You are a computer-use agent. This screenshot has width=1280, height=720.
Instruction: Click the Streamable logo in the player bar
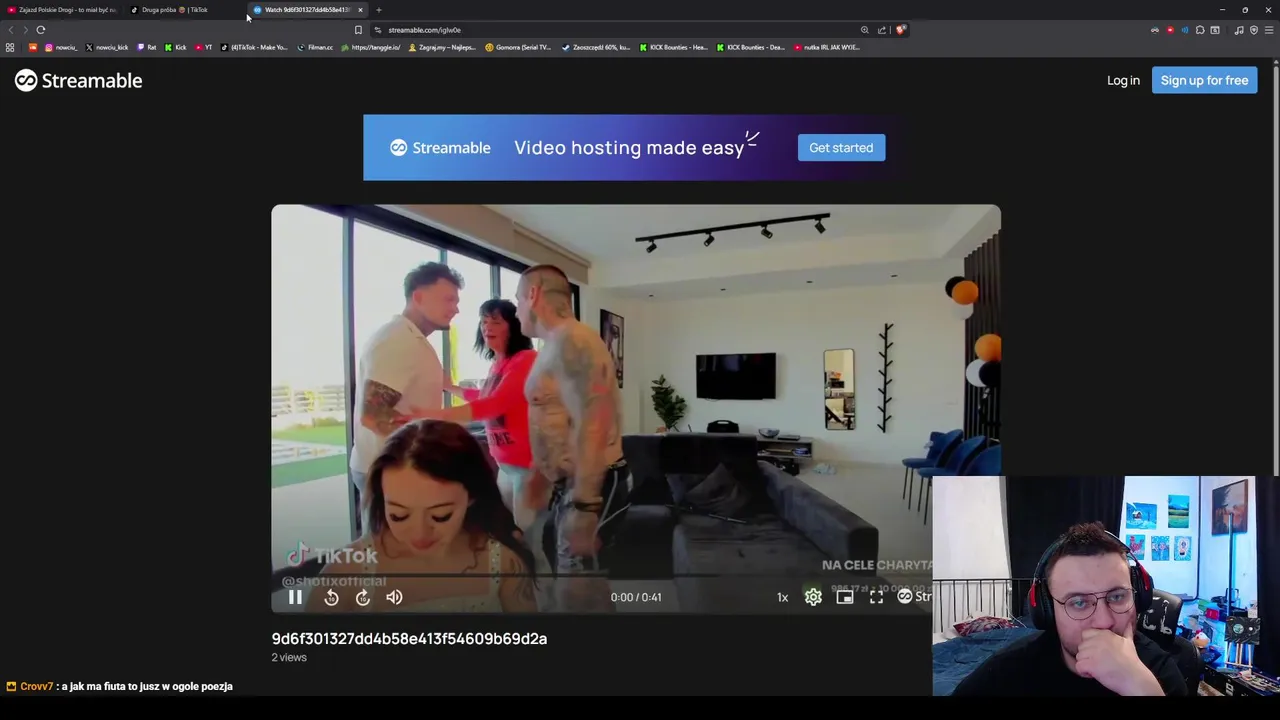(x=914, y=597)
